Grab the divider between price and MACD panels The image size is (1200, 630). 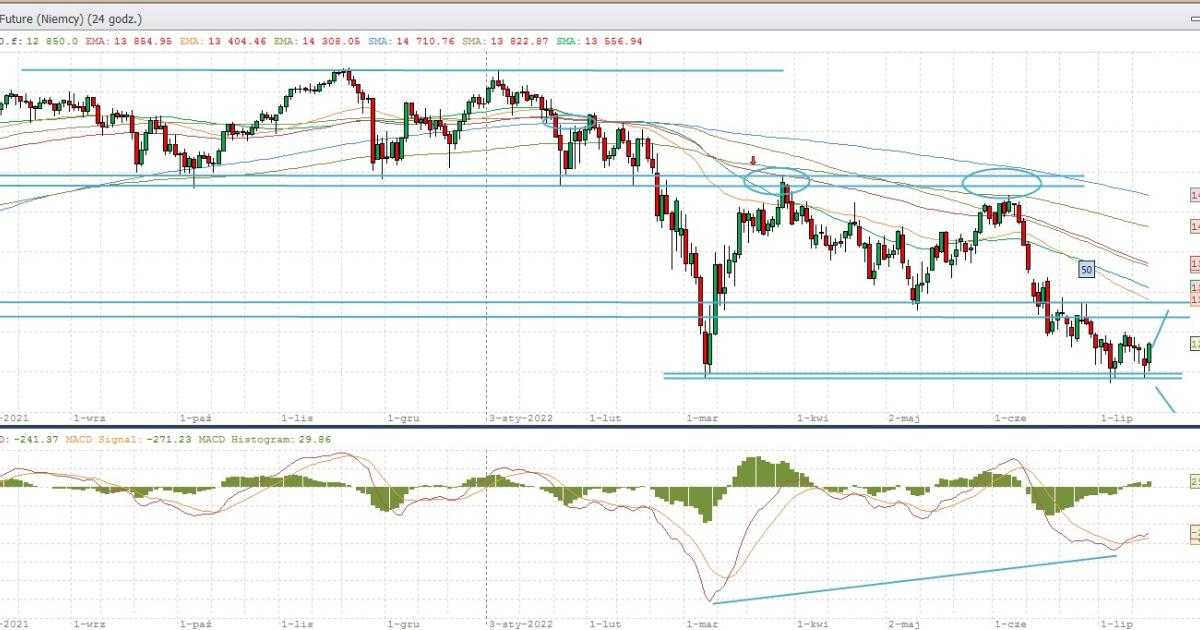(x=600, y=427)
